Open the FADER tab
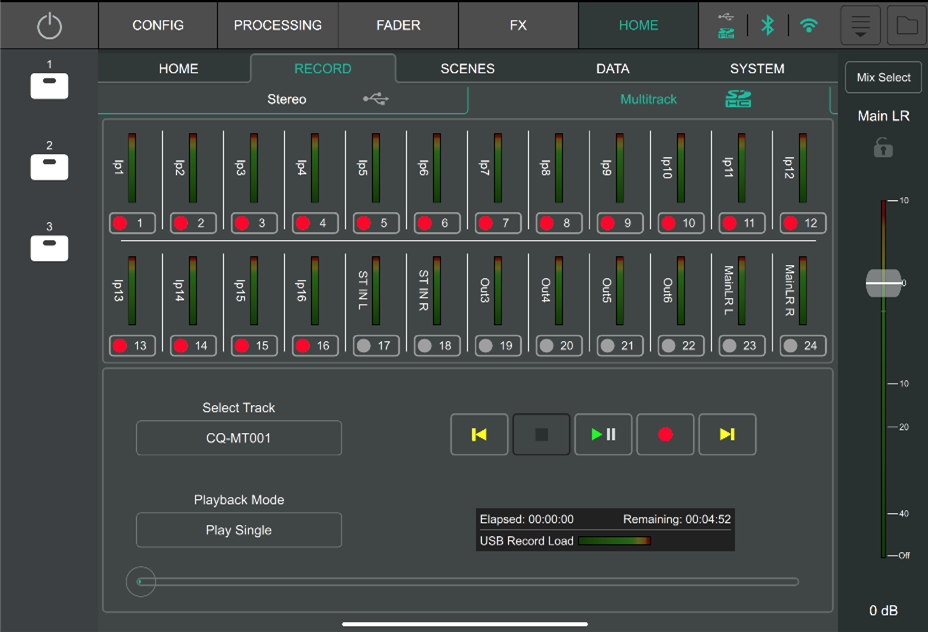 [x=398, y=25]
